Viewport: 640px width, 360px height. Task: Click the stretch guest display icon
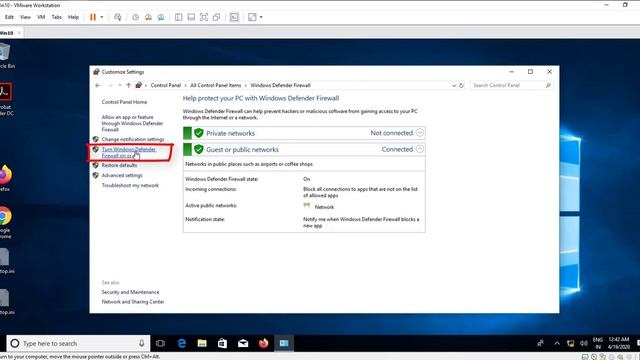point(252,17)
